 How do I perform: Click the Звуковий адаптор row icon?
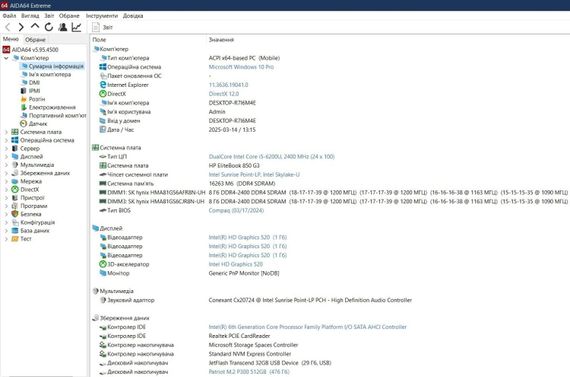click(x=103, y=300)
